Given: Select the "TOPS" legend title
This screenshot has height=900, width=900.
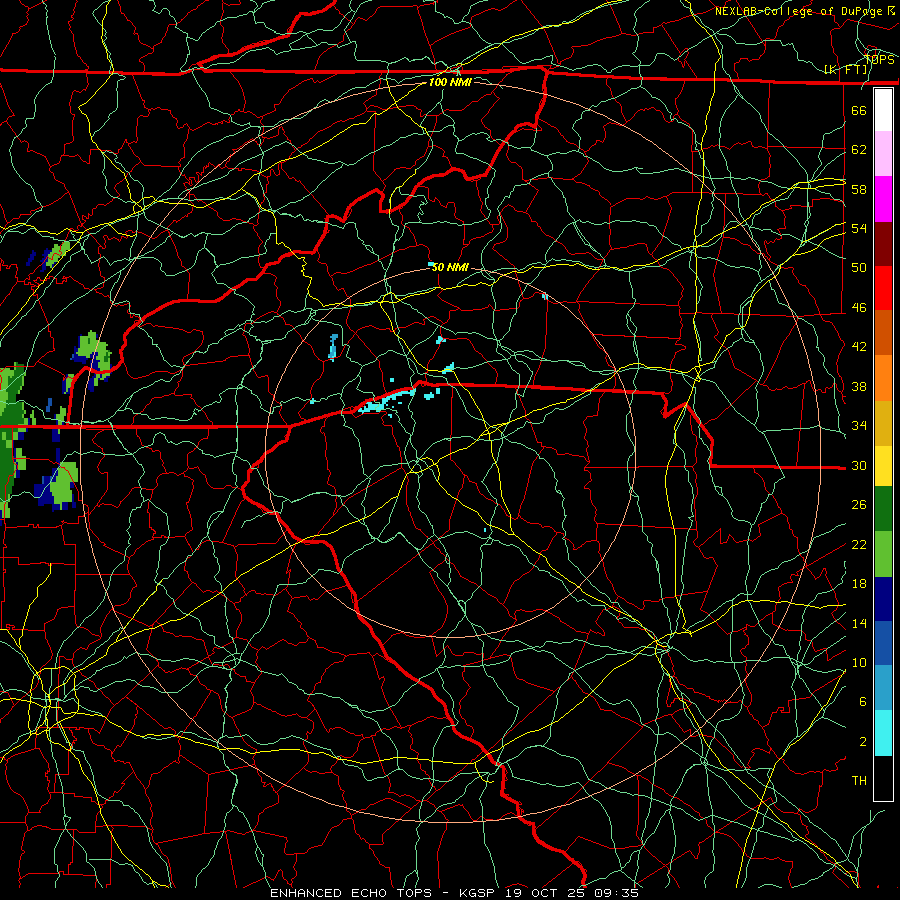Looking at the screenshot, I should coord(879,60).
